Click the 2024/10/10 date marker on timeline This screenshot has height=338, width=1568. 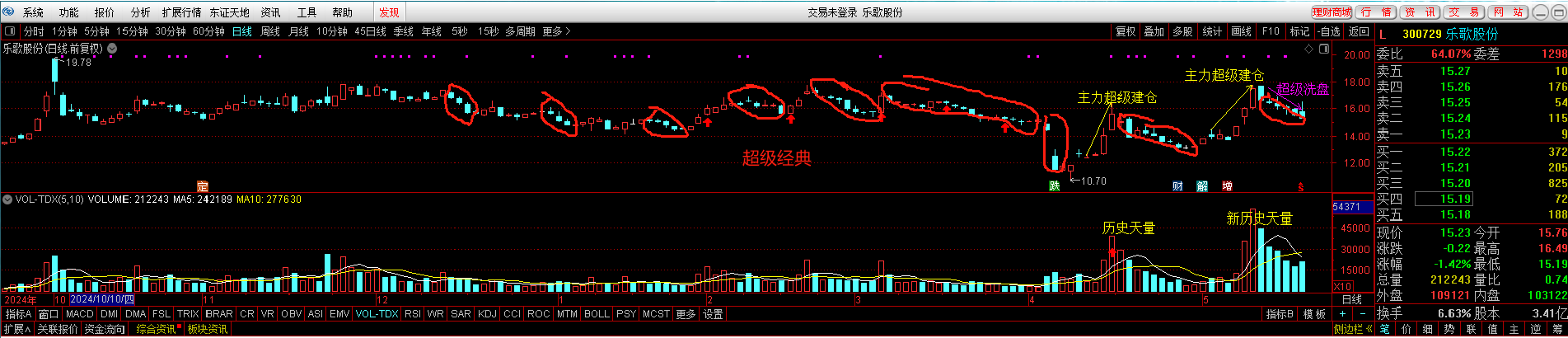pyautogui.click(x=103, y=300)
